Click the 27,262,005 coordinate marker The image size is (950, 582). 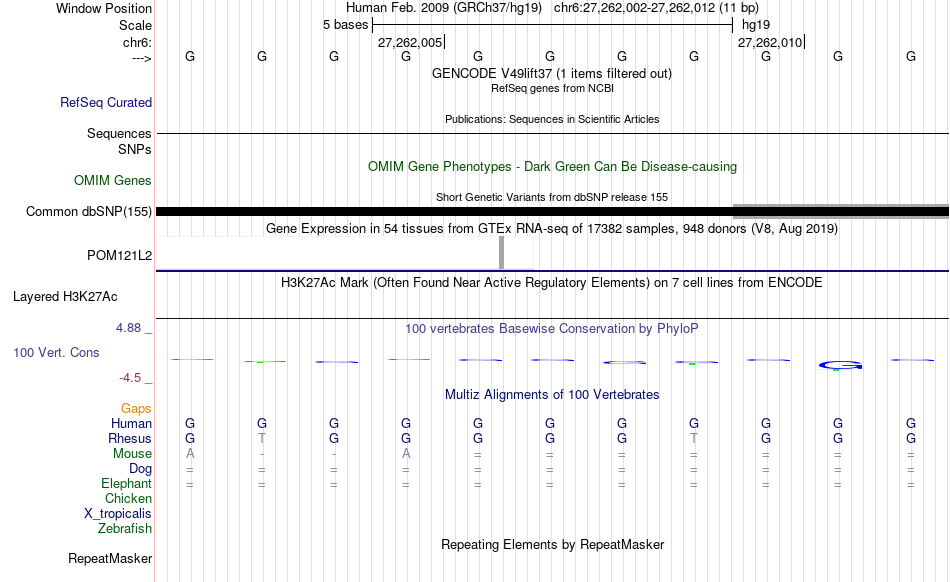pyautogui.click(x=410, y=42)
